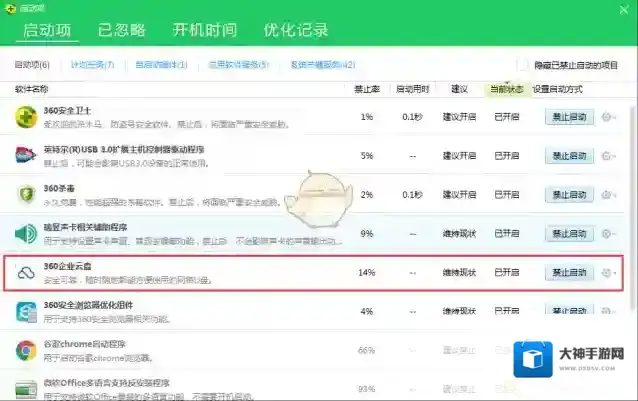Click the Realtek sound card speaker icon

click(27, 234)
